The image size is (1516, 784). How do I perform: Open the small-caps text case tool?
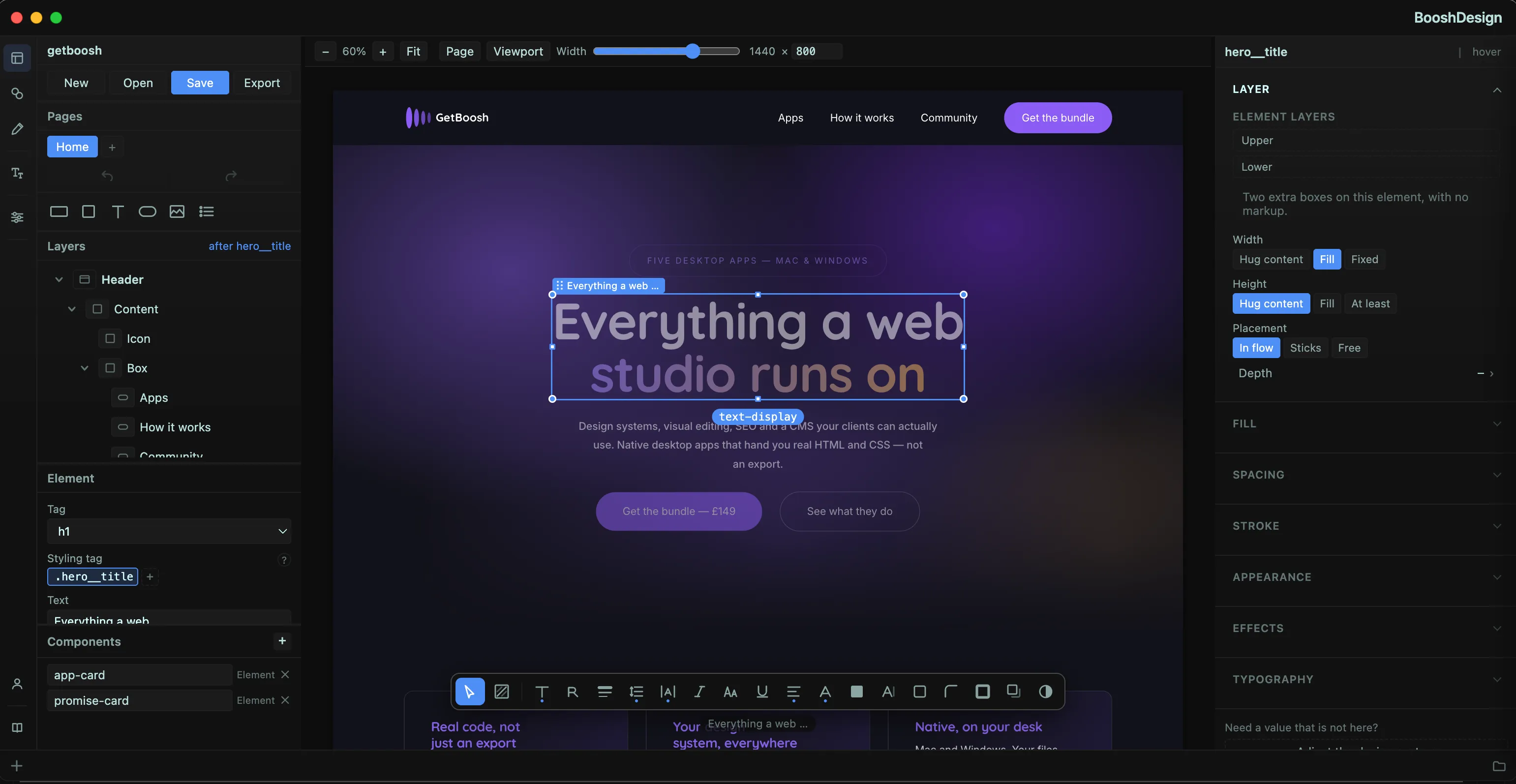point(730,692)
